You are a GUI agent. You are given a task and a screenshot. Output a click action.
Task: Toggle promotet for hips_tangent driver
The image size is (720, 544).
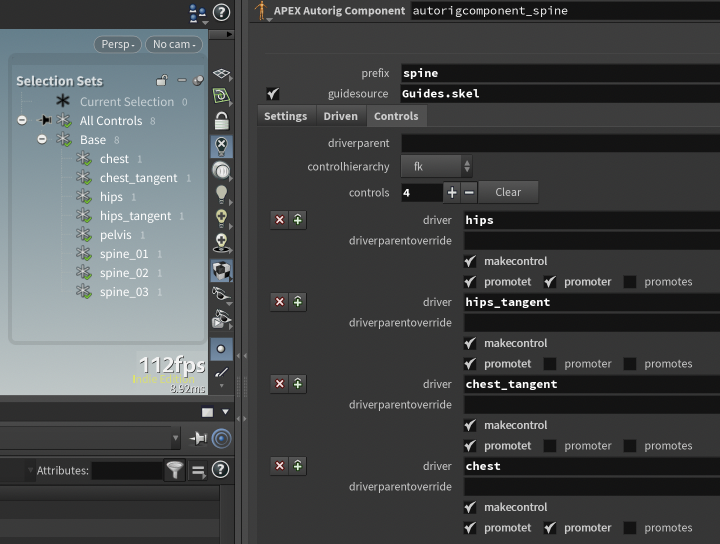[470, 364]
